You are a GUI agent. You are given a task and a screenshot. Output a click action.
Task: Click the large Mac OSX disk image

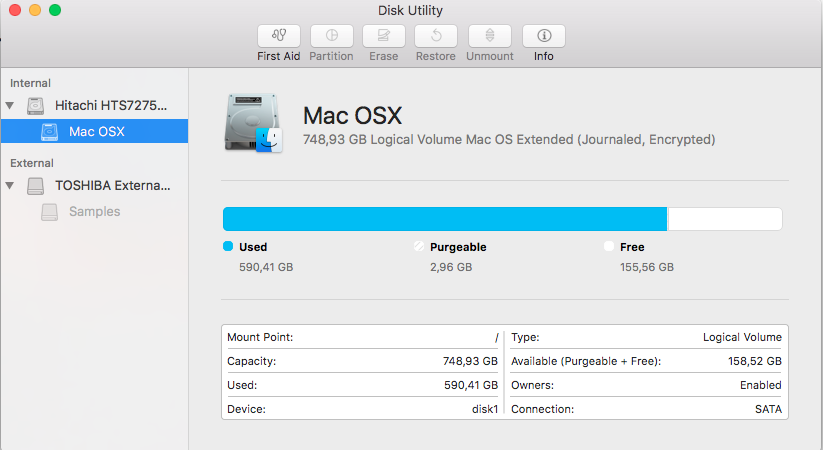click(x=254, y=123)
